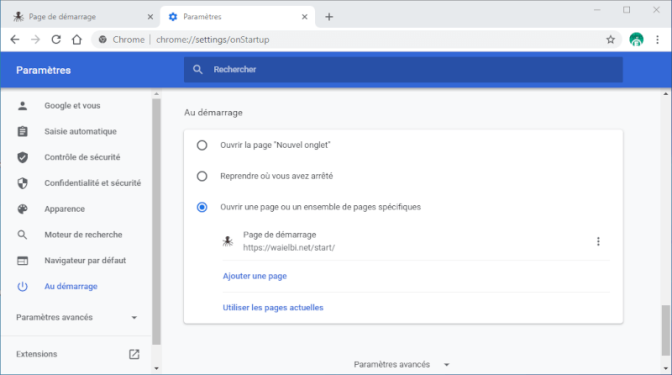This screenshot has height=375, width=672.
Task: Open the Extensions link in sidebar
Action: [37, 354]
